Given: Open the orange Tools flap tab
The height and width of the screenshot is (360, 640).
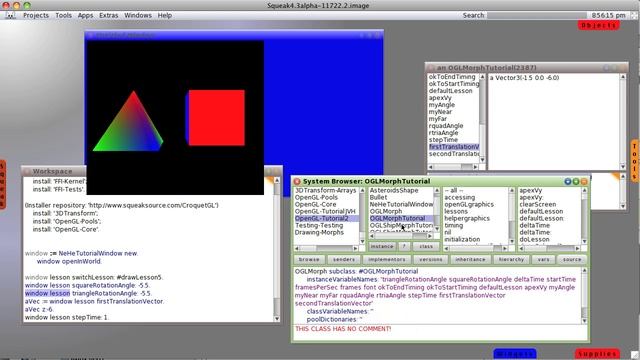Looking at the screenshot, I should click(635, 160).
